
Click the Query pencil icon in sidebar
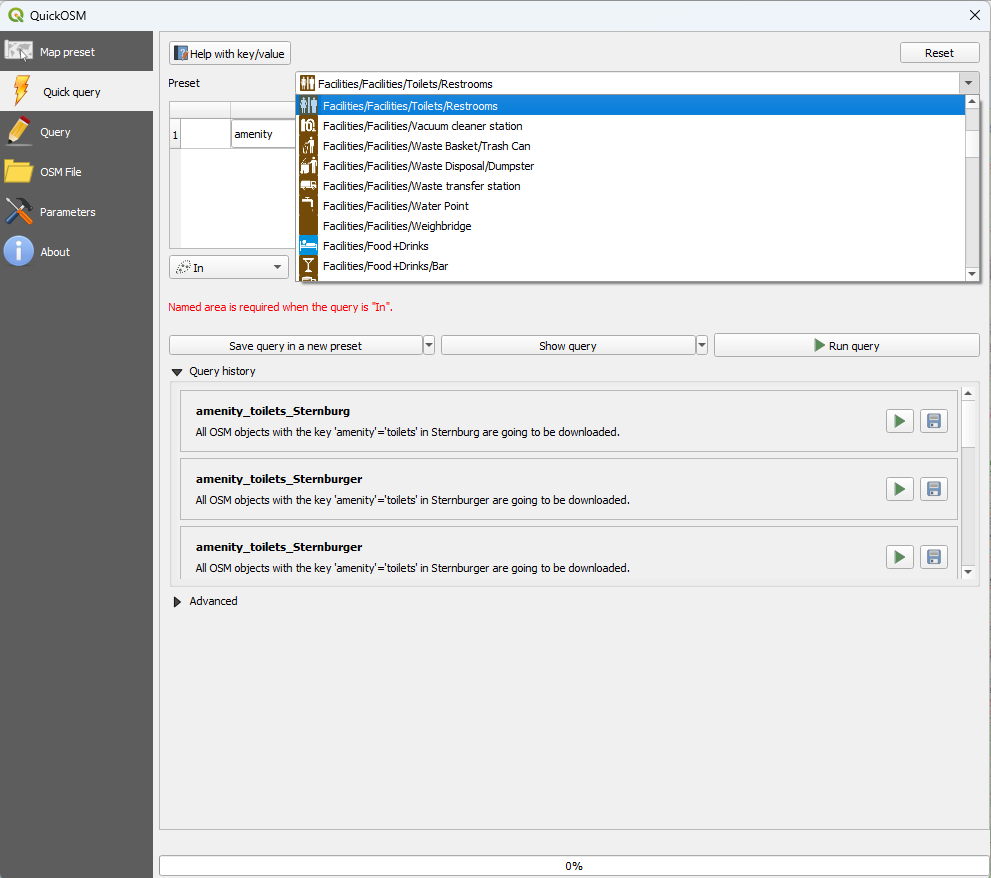click(x=18, y=131)
